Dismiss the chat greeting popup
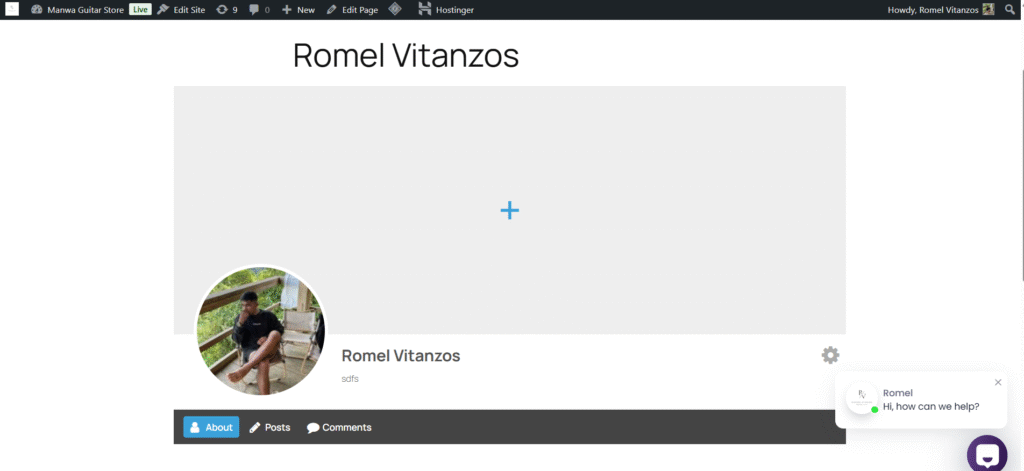The width and height of the screenshot is (1024, 471). coord(997,382)
